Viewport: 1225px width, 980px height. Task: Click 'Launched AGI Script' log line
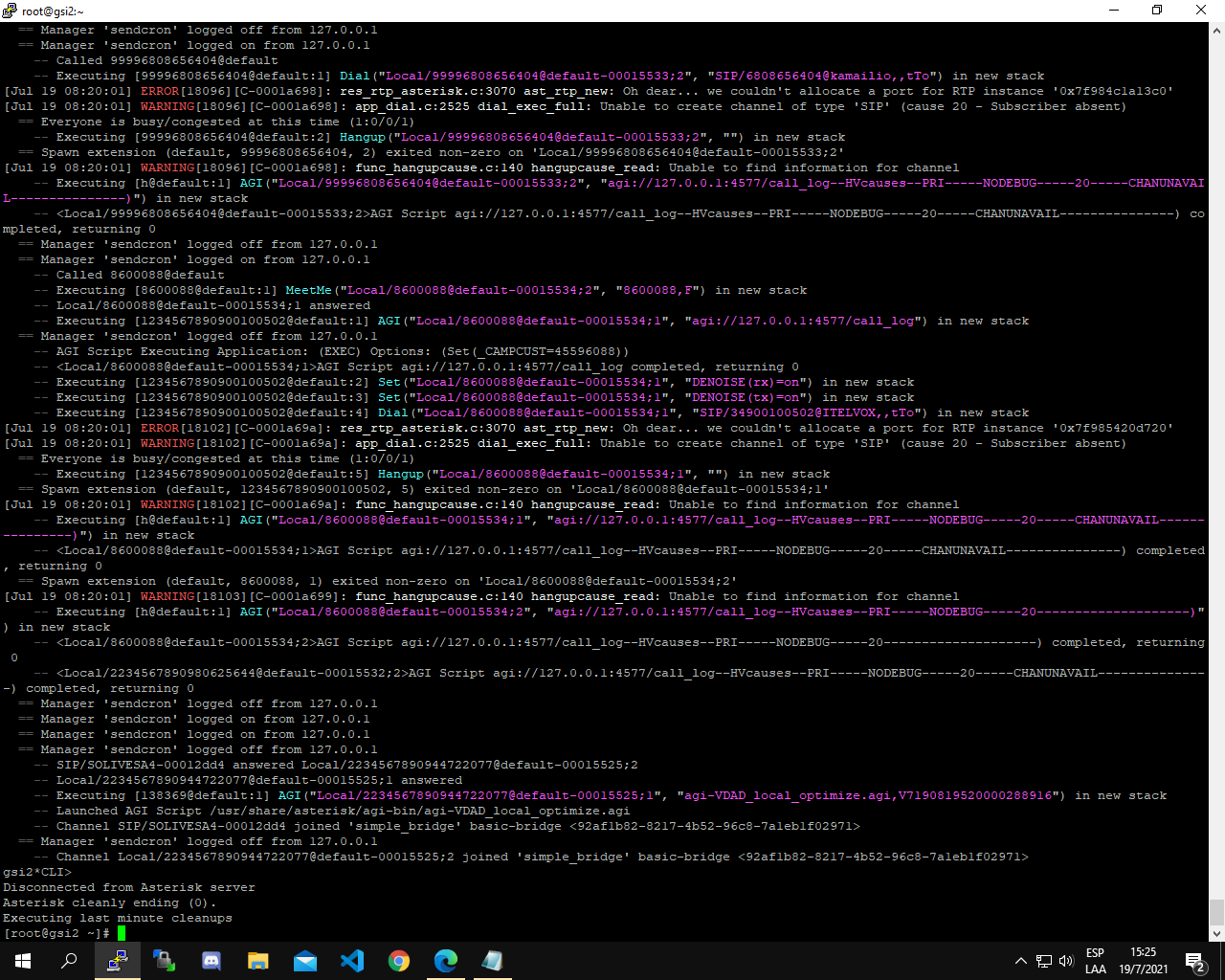point(332,811)
